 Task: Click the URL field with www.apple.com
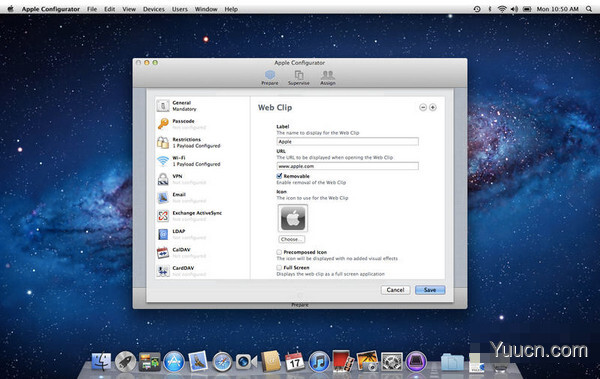click(347, 166)
